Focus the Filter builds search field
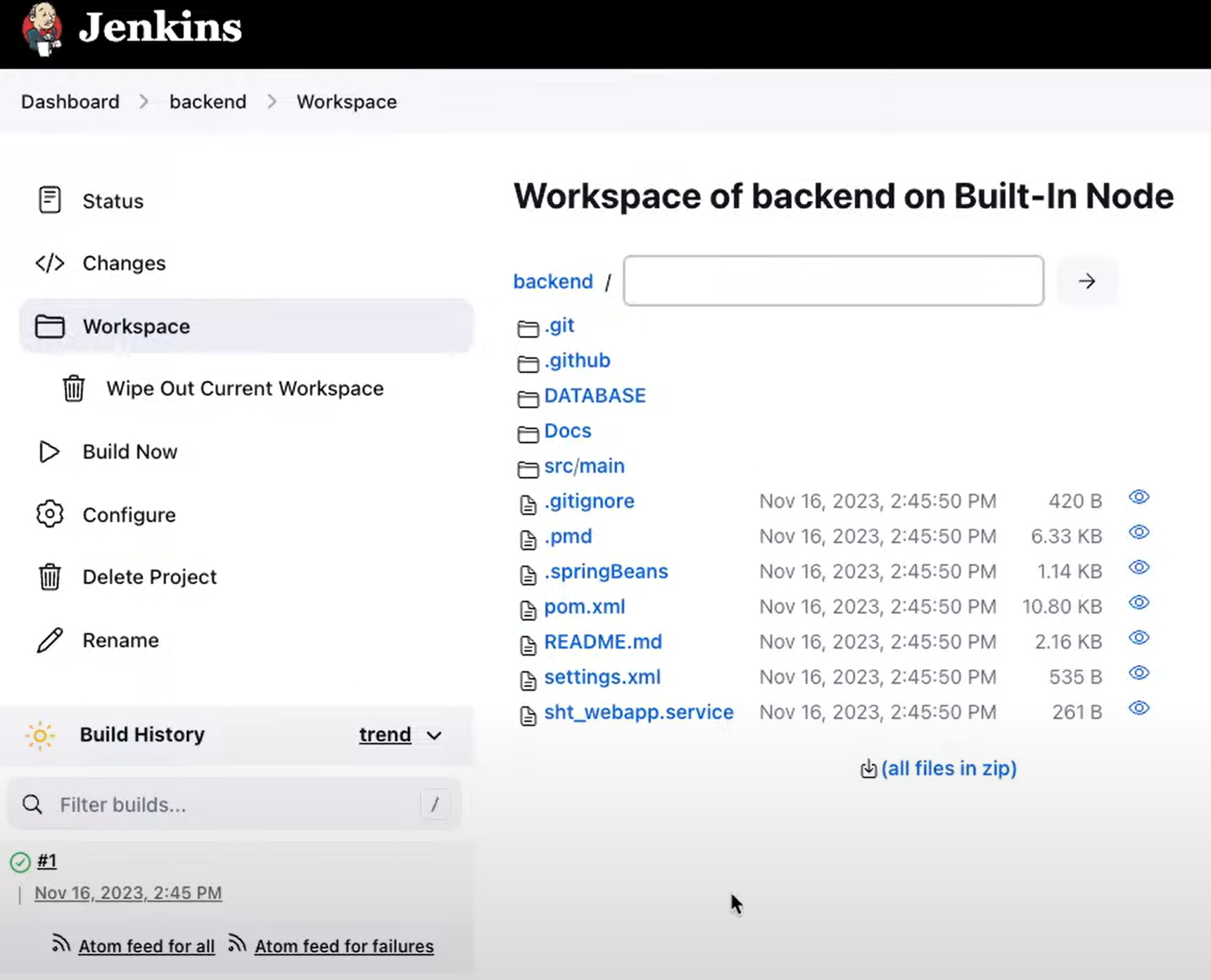Image resolution: width=1211 pixels, height=980 pixels. [x=235, y=804]
